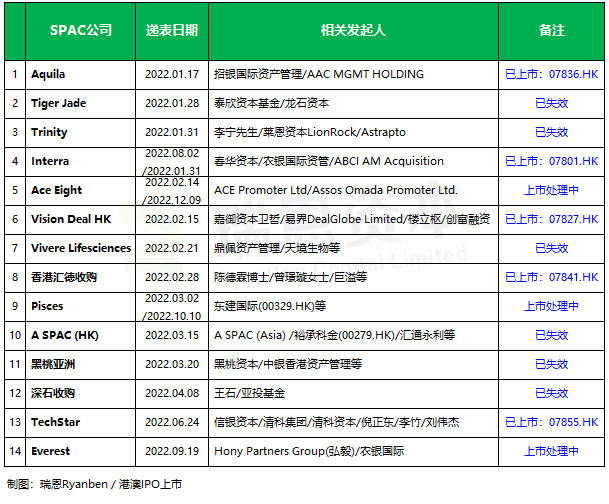
Task: Click 已失效 in the Tiger Jade row
Action: click(552, 103)
